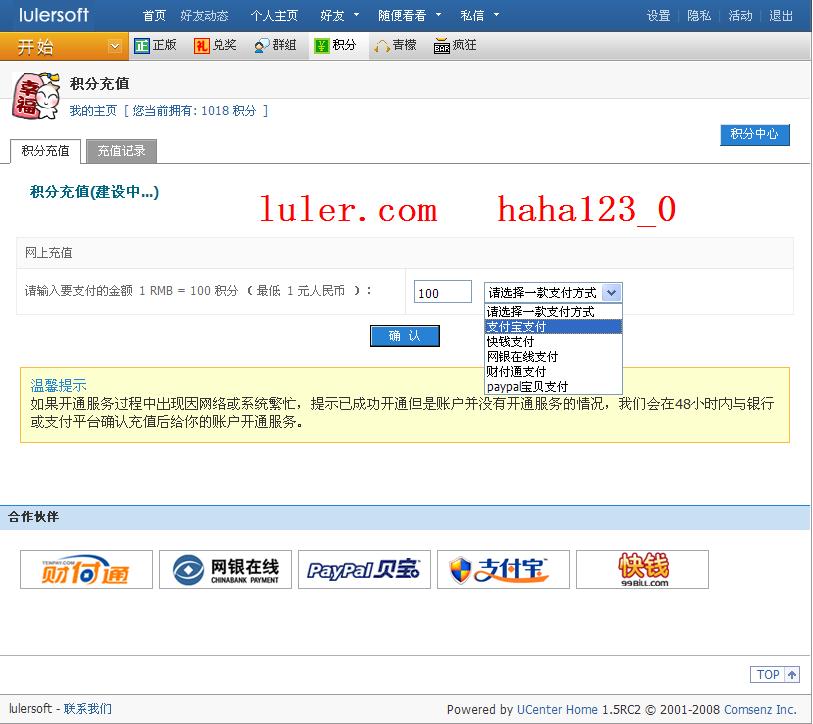Toggle the payment method dropdown arrow
The width and height of the screenshot is (813, 724).
[x=612, y=293]
